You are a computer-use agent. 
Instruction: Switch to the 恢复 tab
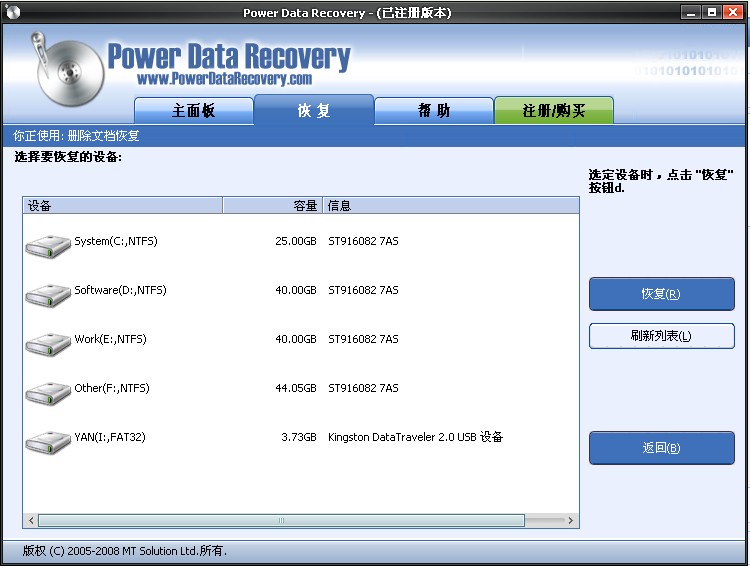coord(314,110)
